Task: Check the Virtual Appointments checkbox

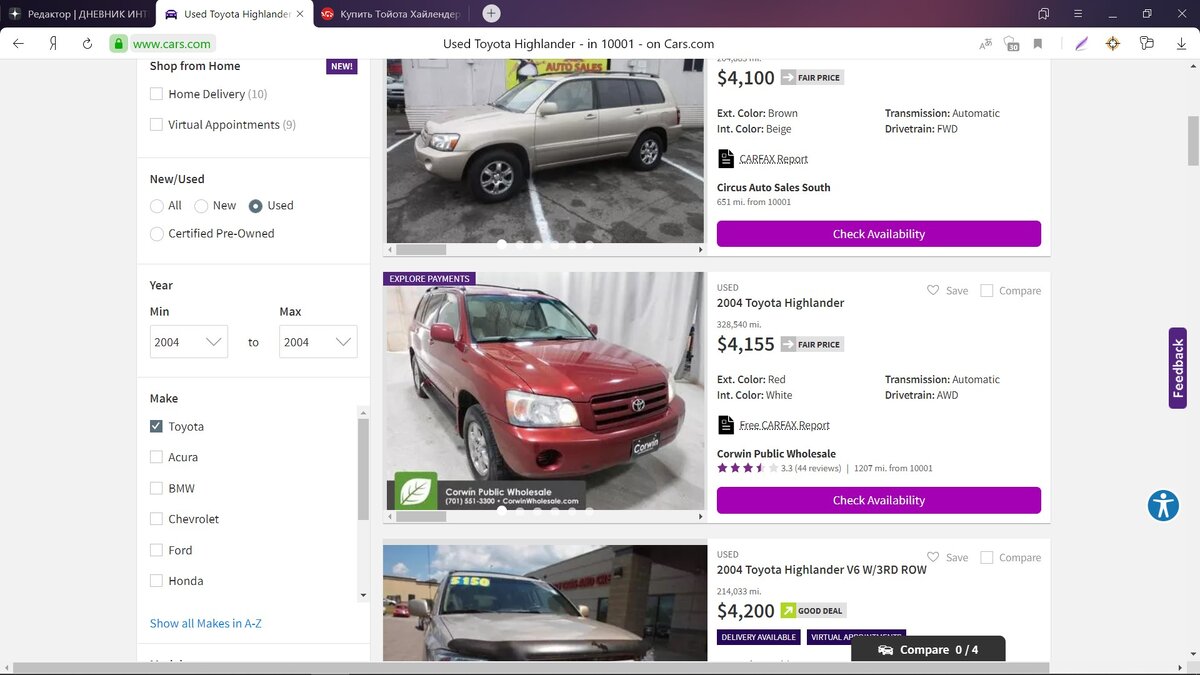Action: [x=156, y=125]
